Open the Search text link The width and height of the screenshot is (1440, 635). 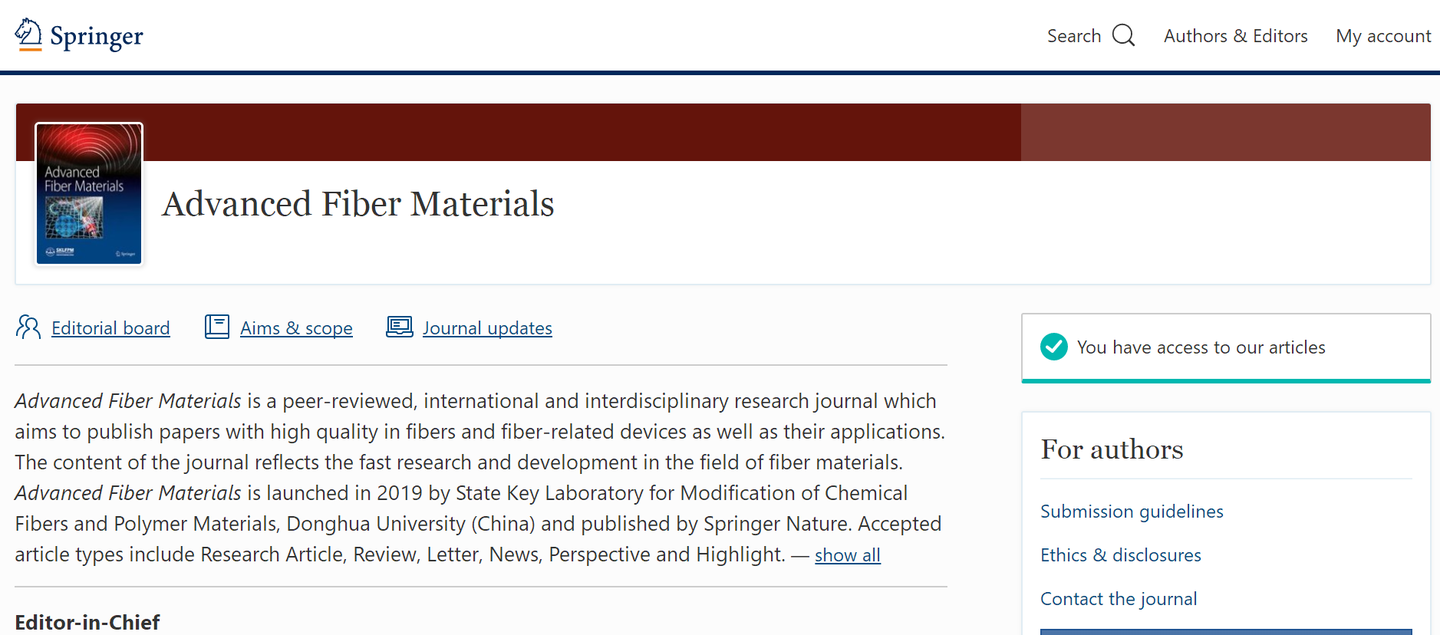(1073, 36)
